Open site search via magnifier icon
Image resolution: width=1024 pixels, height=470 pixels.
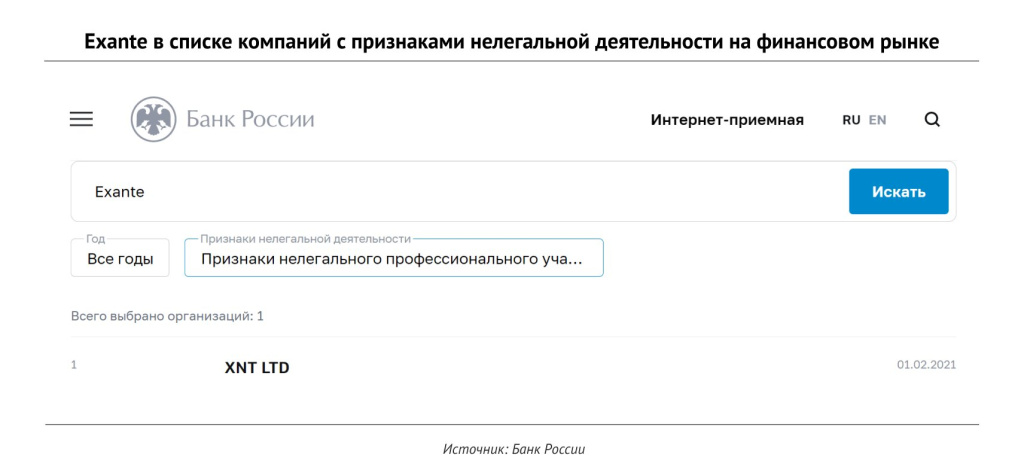932,120
